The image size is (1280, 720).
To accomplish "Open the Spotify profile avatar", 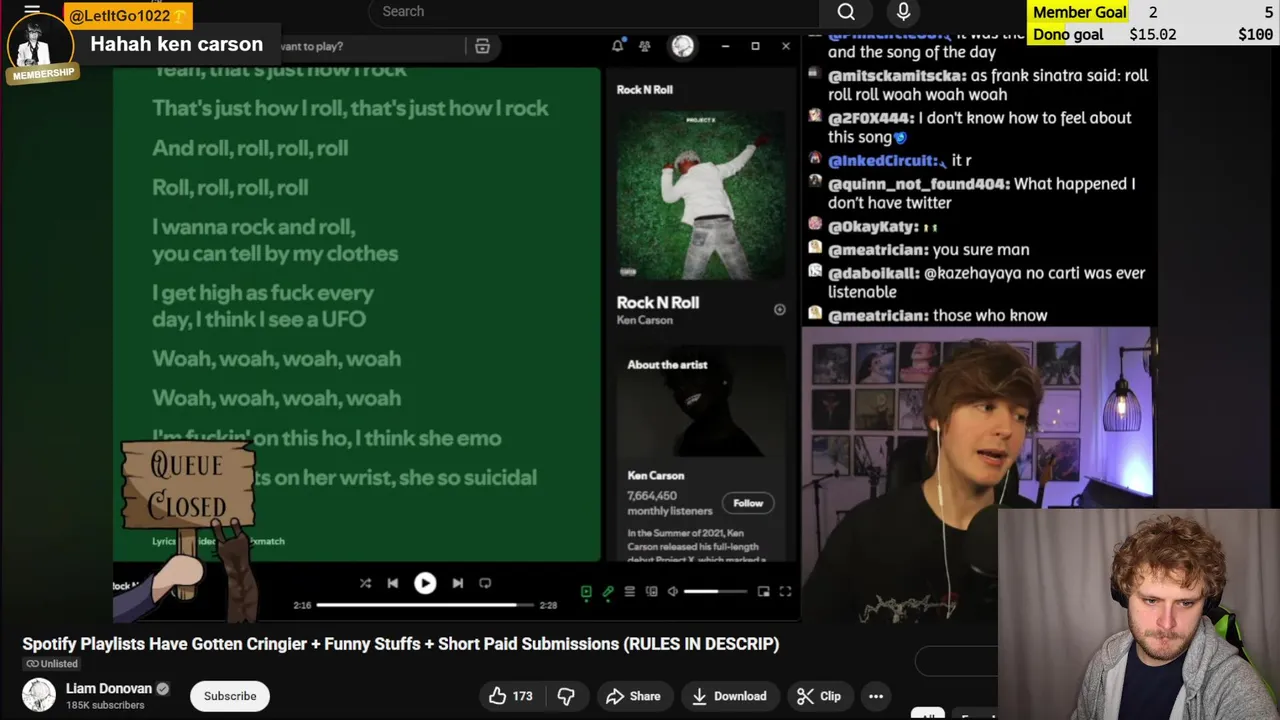I will point(683,46).
